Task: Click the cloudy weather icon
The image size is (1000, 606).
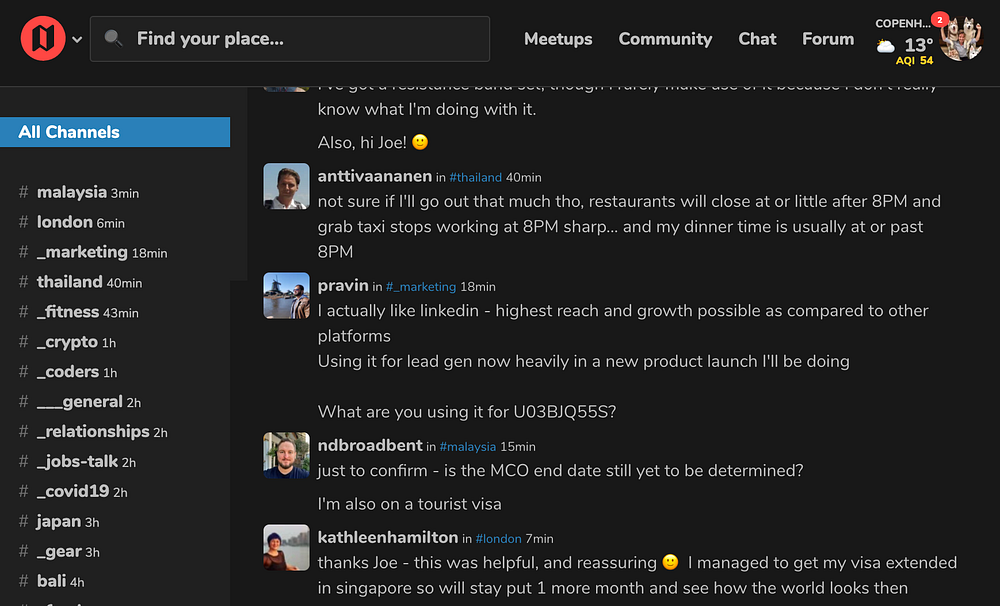Action: pos(886,46)
